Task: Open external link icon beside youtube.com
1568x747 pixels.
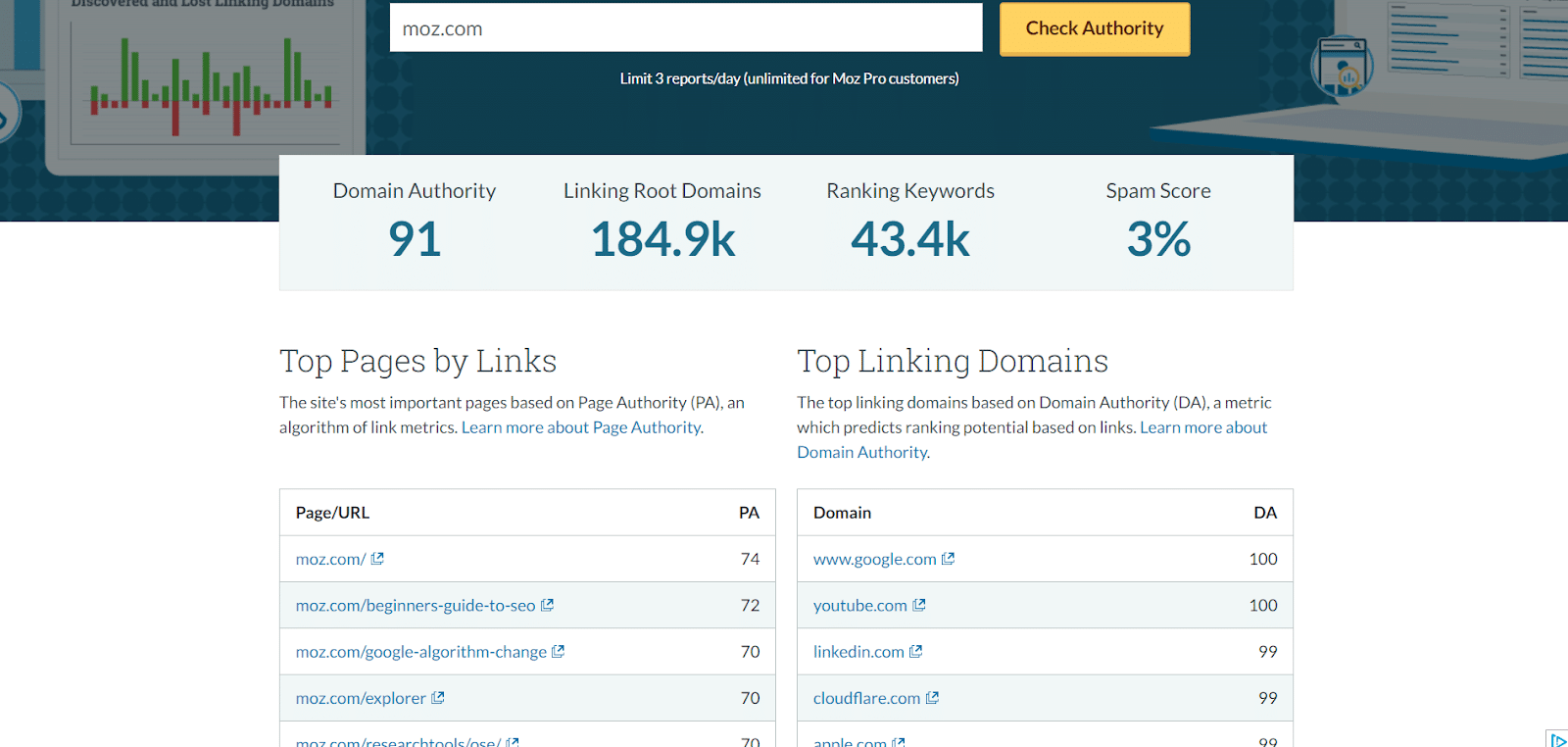Action: pyautogui.click(x=919, y=605)
